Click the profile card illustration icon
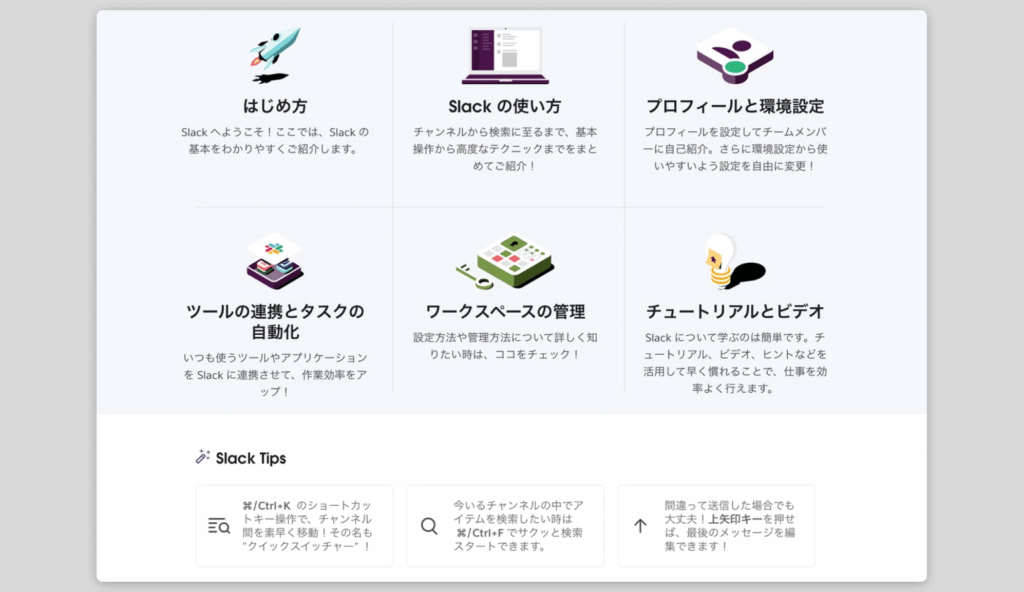Image resolution: width=1024 pixels, height=592 pixels. tap(734, 55)
